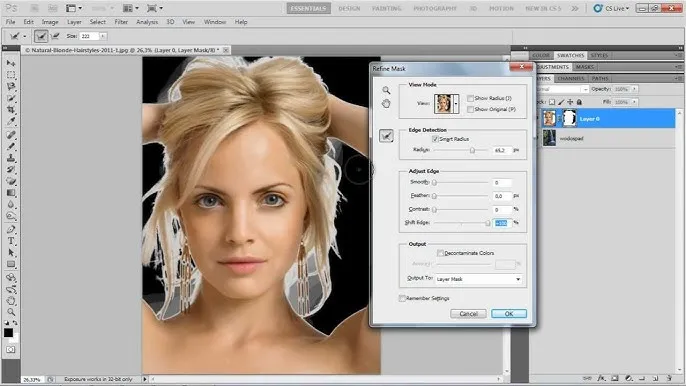Open the Select menu

pos(98,22)
